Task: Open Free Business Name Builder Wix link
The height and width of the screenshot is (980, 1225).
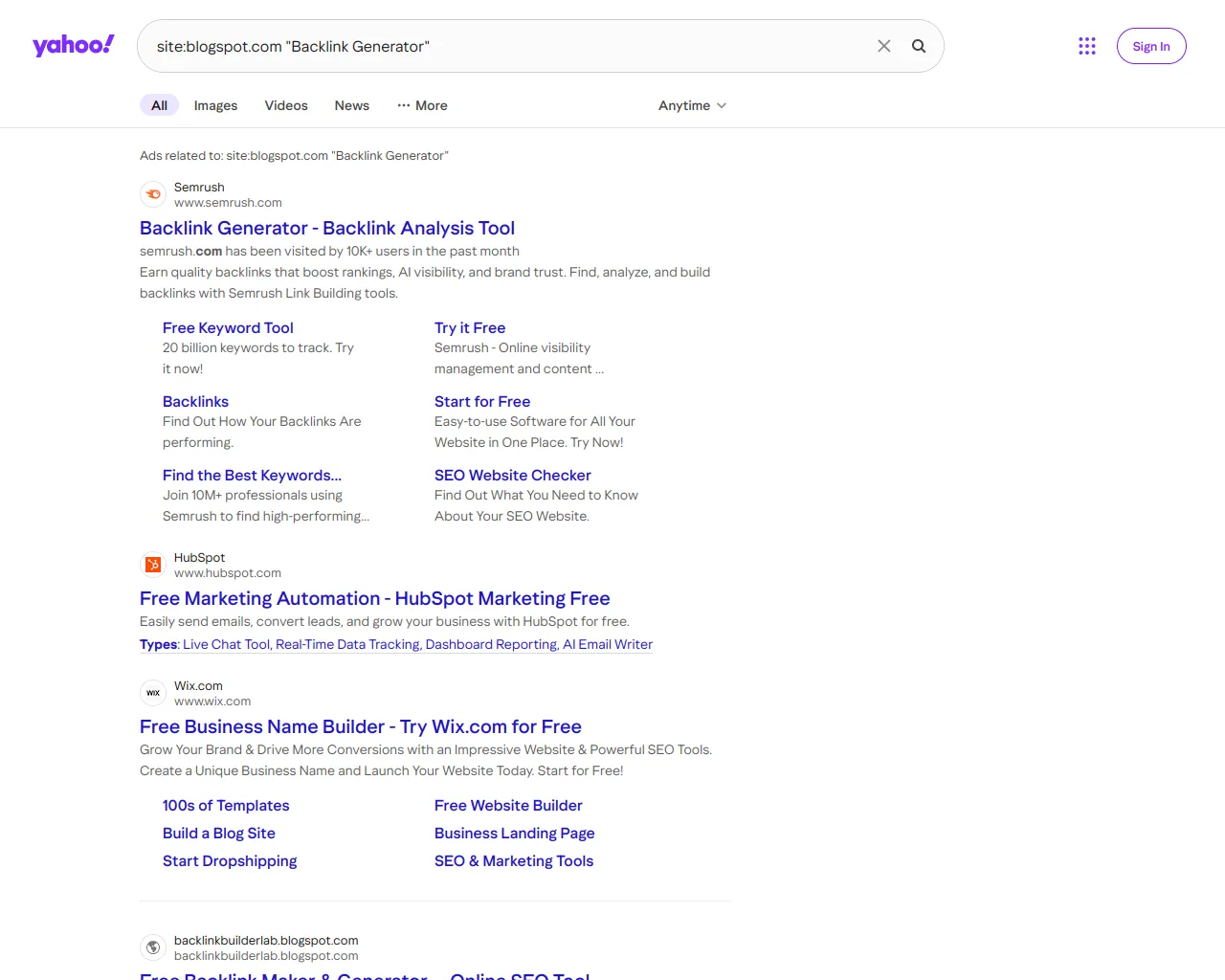Action: pyautogui.click(x=361, y=726)
